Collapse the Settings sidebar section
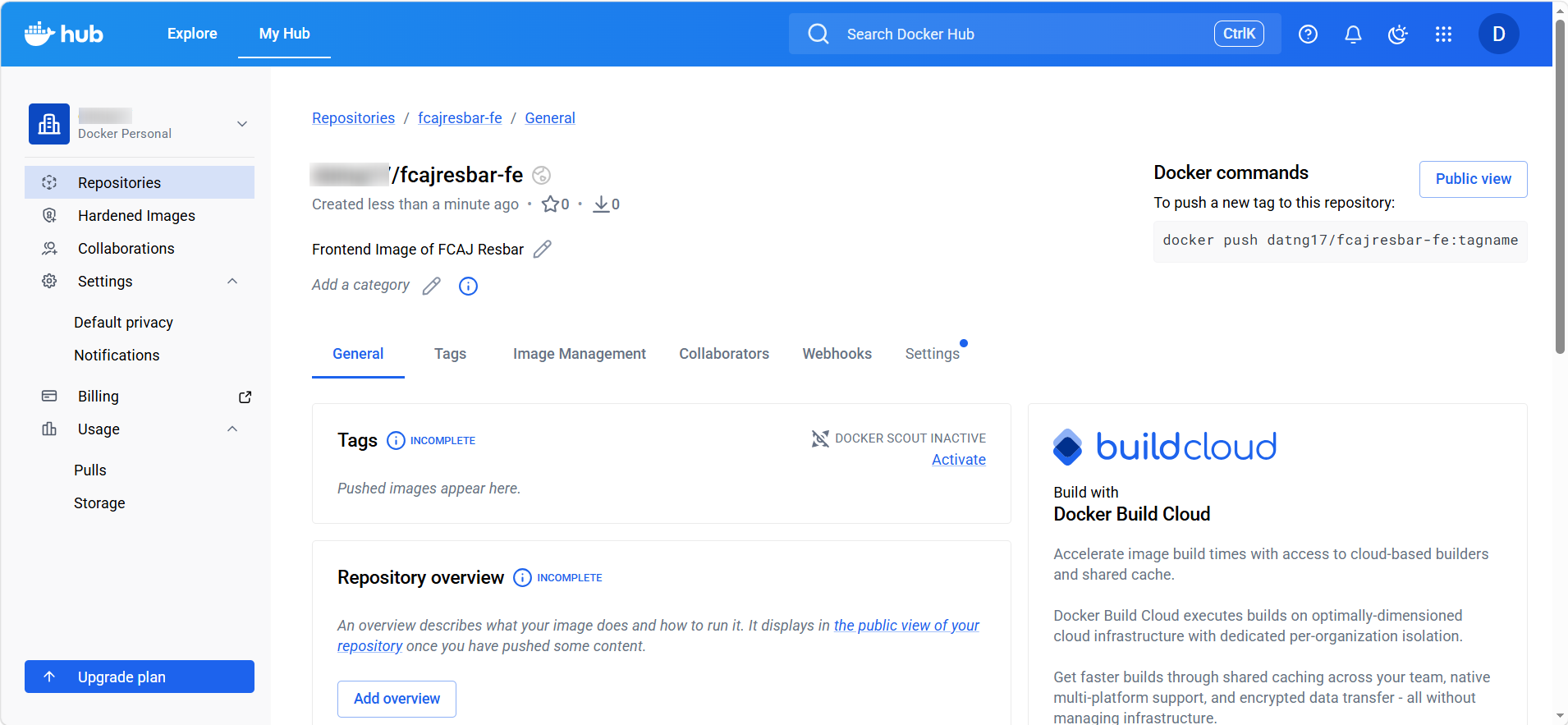Image resolution: width=1568 pixels, height=725 pixels. (232, 281)
